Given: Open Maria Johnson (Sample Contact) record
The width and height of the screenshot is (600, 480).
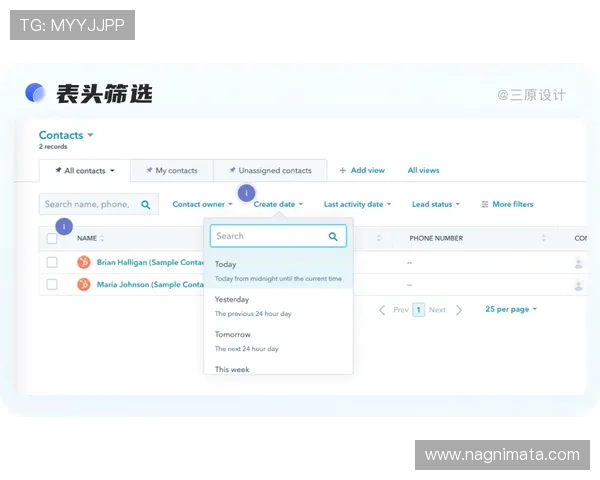Looking at the screenshot, I should point(150,284).
